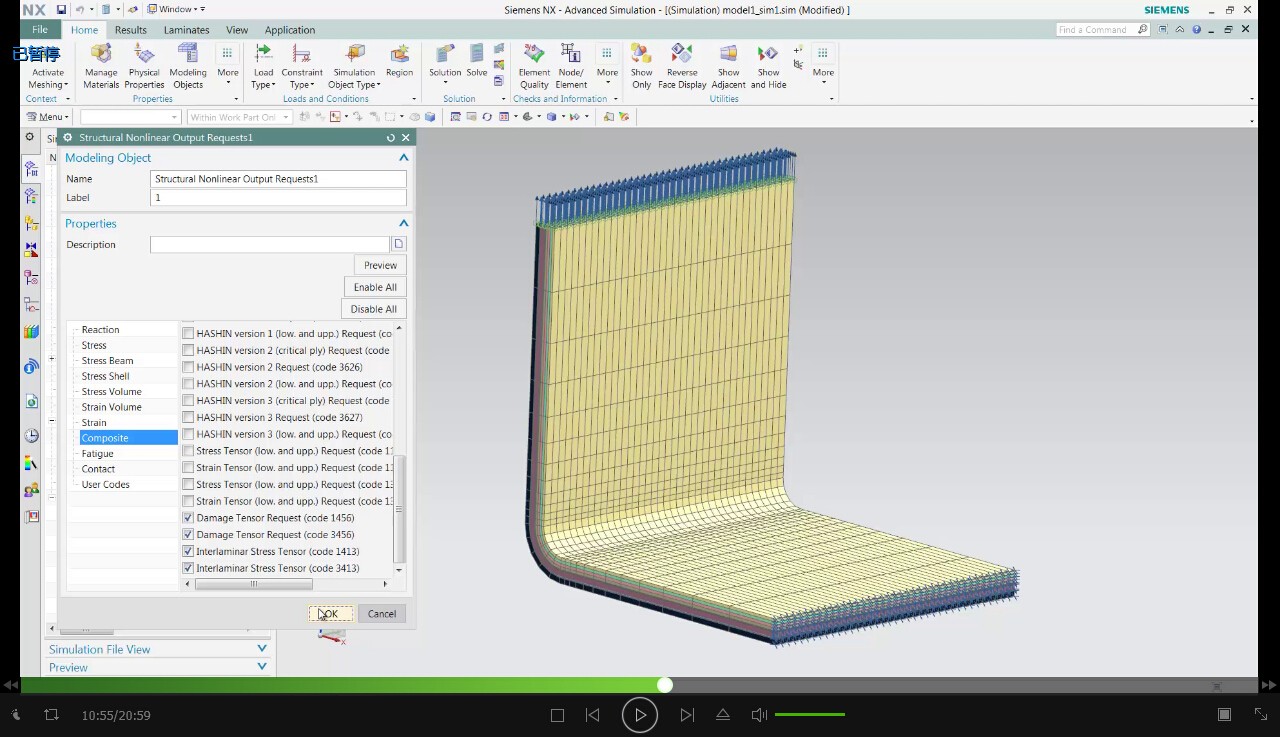Open the Window dropdown in title bar
Viewport: 1280px width, 737px height.
(x=175, y=9)
